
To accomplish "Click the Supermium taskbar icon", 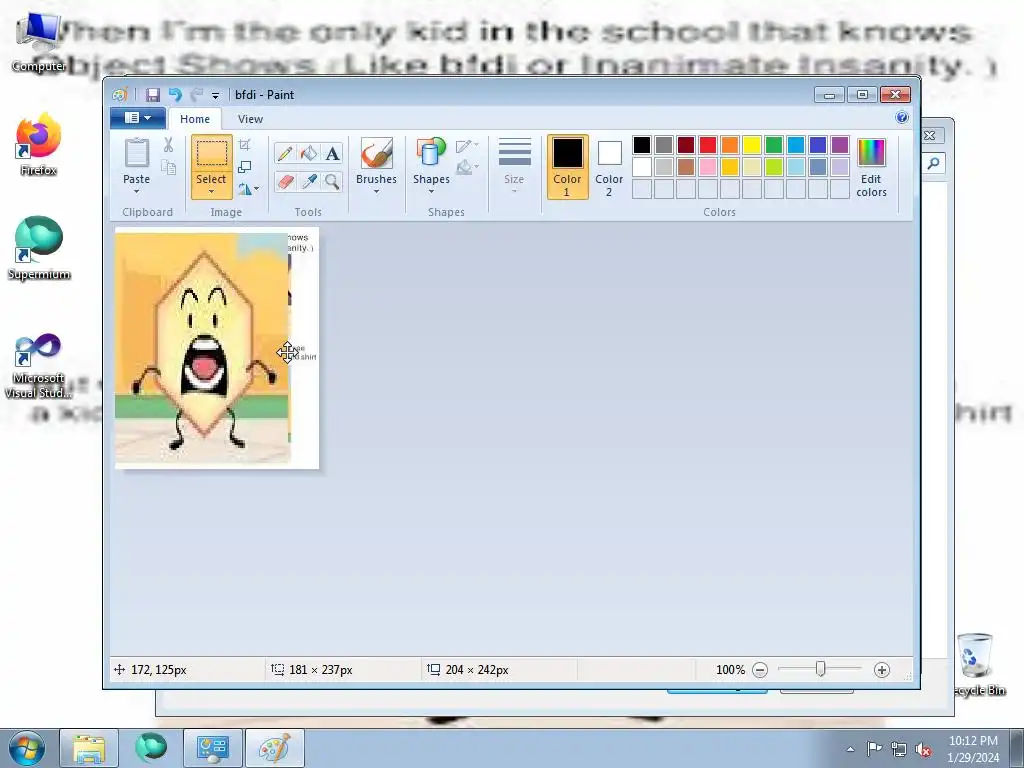I will [x=150, y=748].
